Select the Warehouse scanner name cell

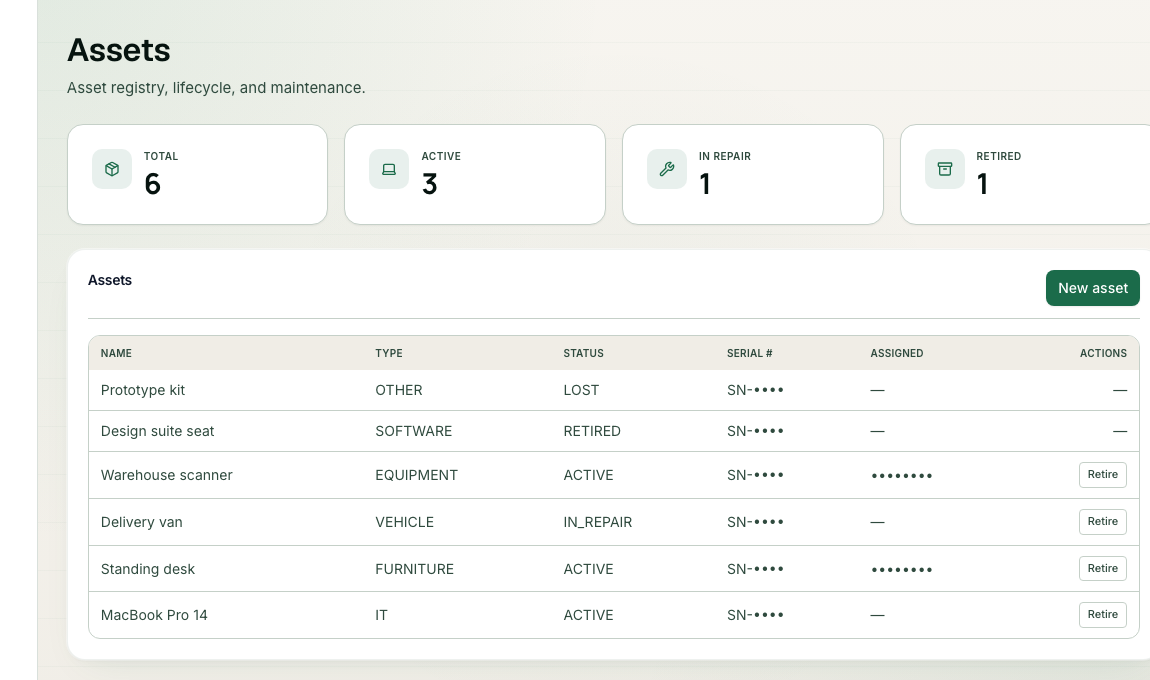point(166,475)
